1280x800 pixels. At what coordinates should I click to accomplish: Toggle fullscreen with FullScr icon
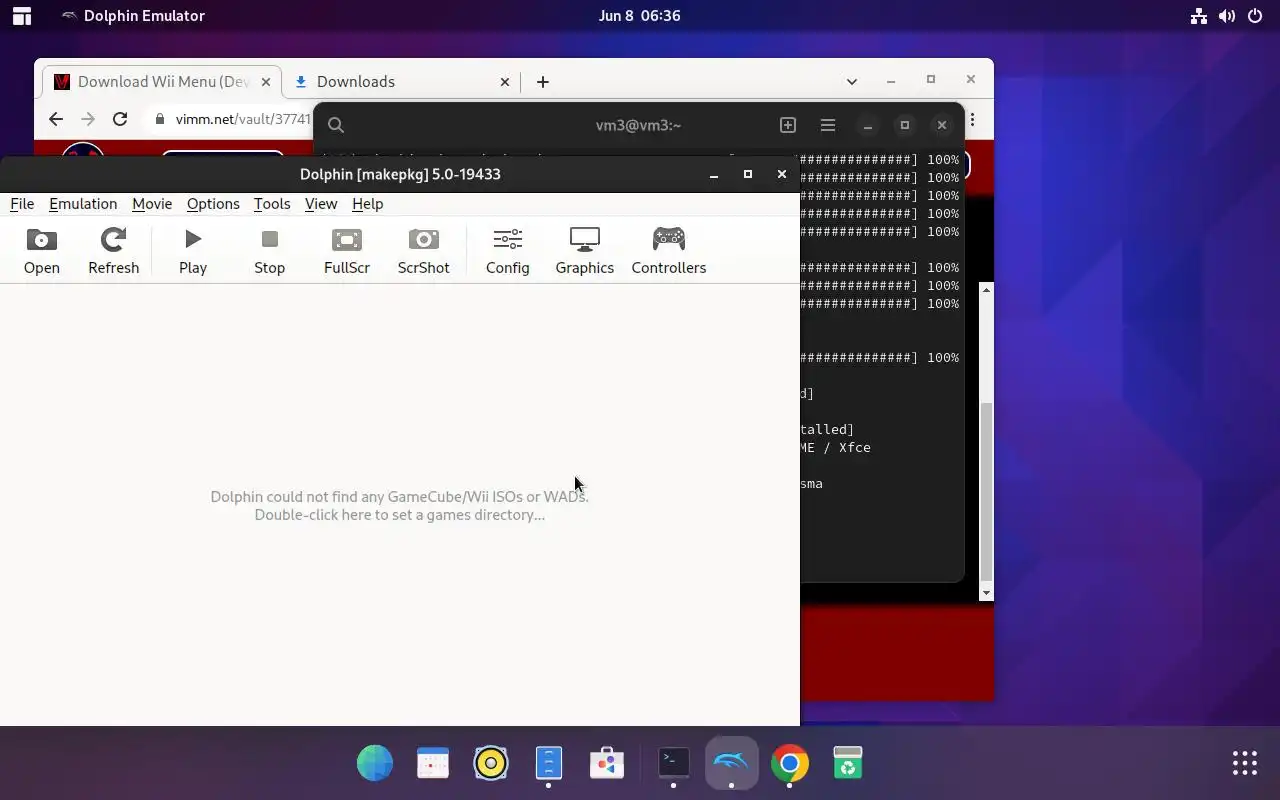(x=347, y=250)
